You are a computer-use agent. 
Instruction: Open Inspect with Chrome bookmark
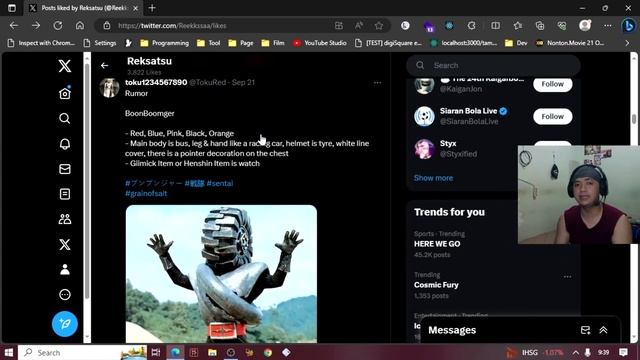pyautogui.click(x=41, y=43)
